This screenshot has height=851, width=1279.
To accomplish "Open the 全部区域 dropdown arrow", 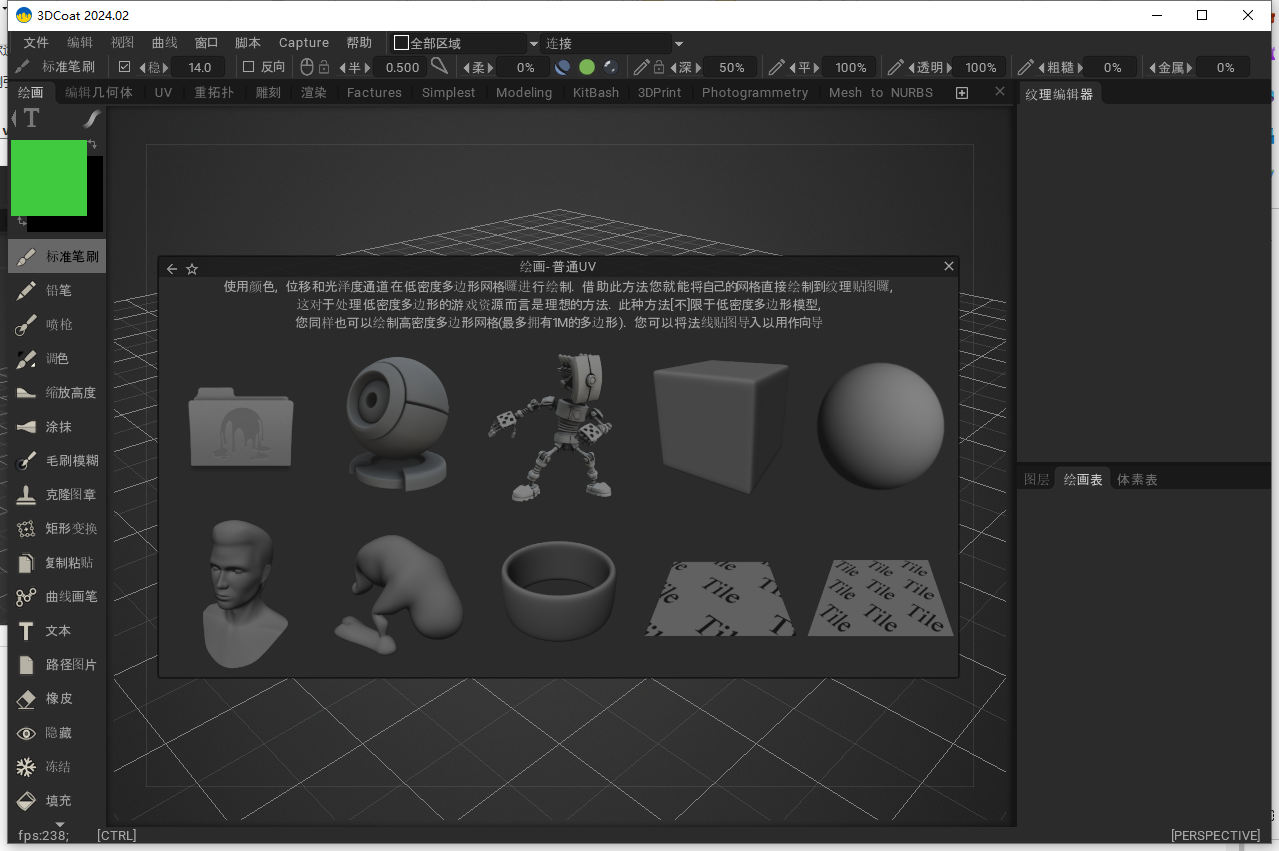I will 533,44.
